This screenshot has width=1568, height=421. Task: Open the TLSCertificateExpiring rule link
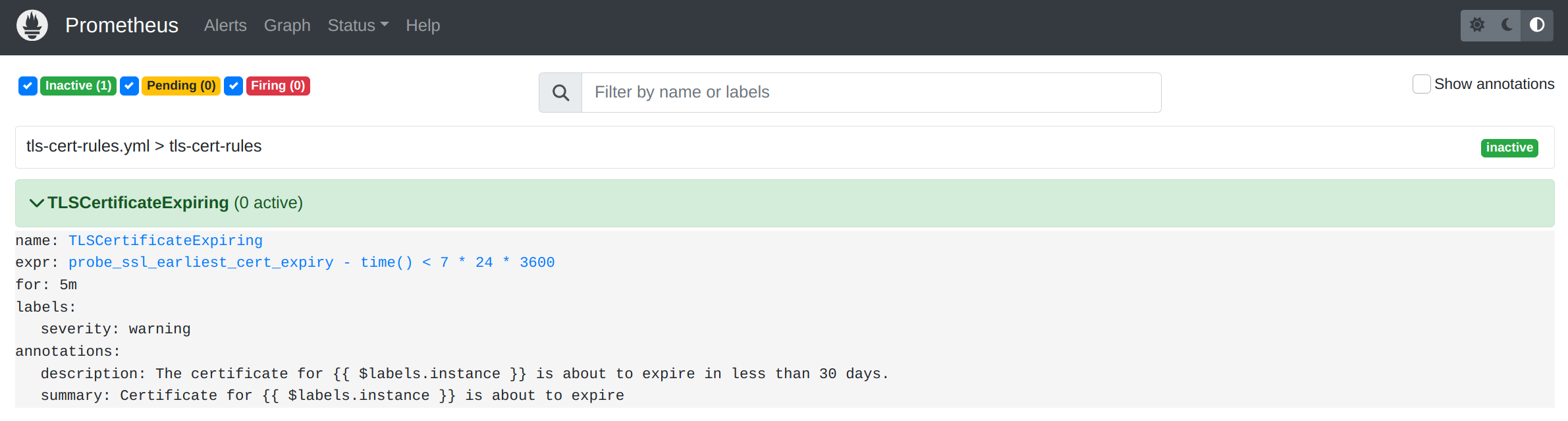pyautogui.click(x=165, y=240)
